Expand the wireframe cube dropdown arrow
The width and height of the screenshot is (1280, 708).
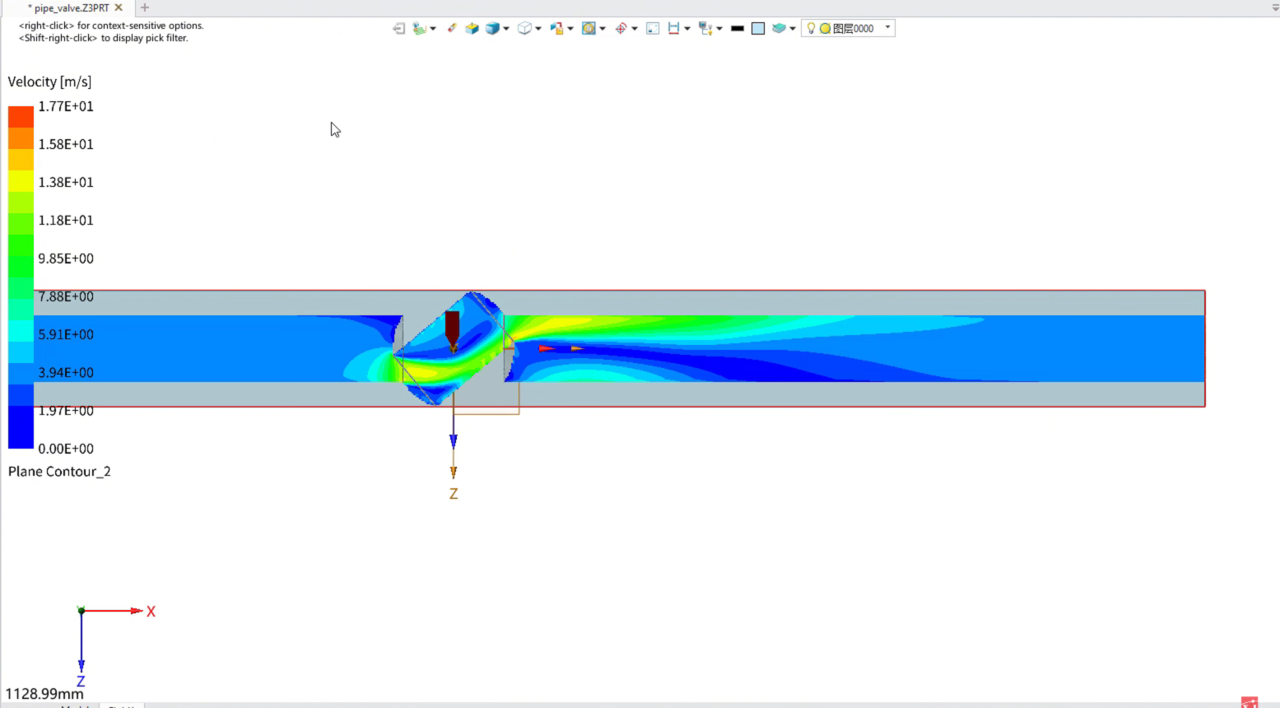click(538, 29)
